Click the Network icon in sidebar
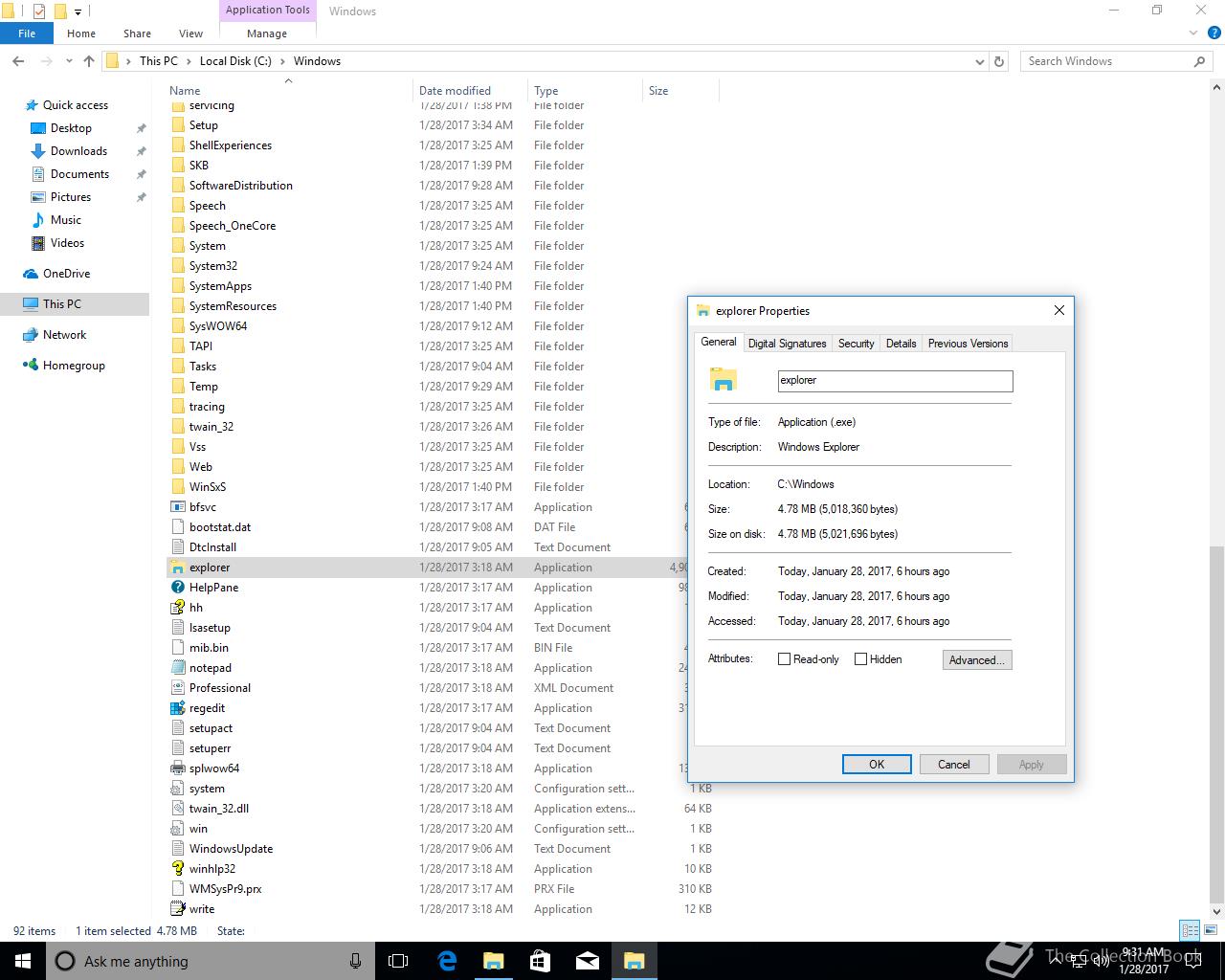 tap(31, 335)
